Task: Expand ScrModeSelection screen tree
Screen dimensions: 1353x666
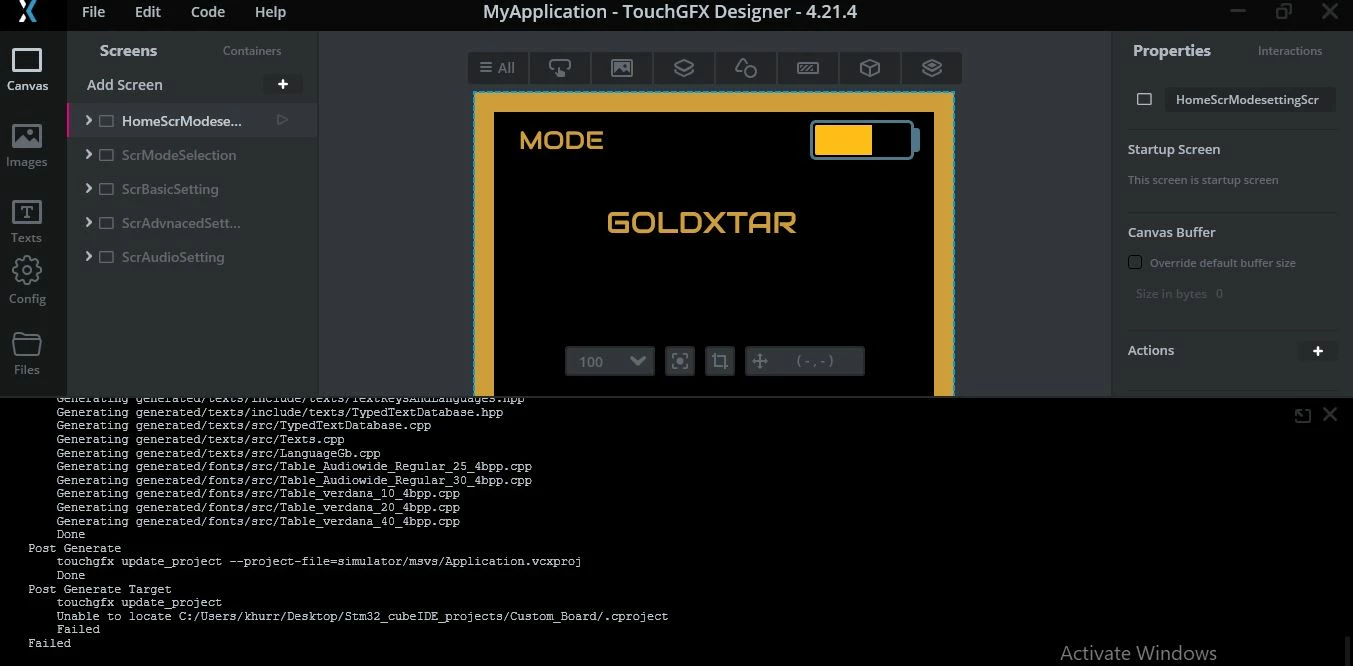Action: pos(89,154)
